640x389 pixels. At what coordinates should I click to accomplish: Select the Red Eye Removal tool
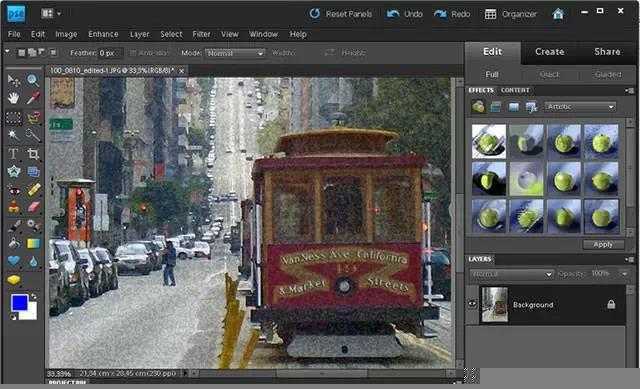[13, 190]
